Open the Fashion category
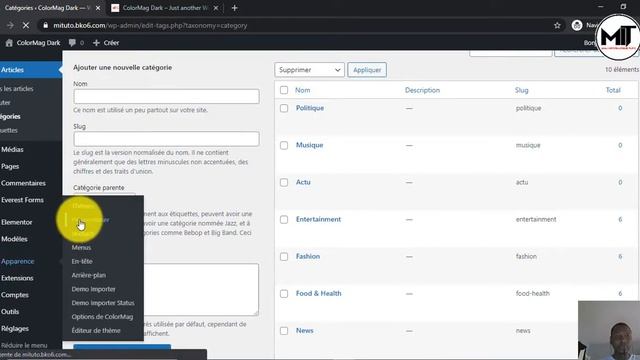 tap(308, 256)
